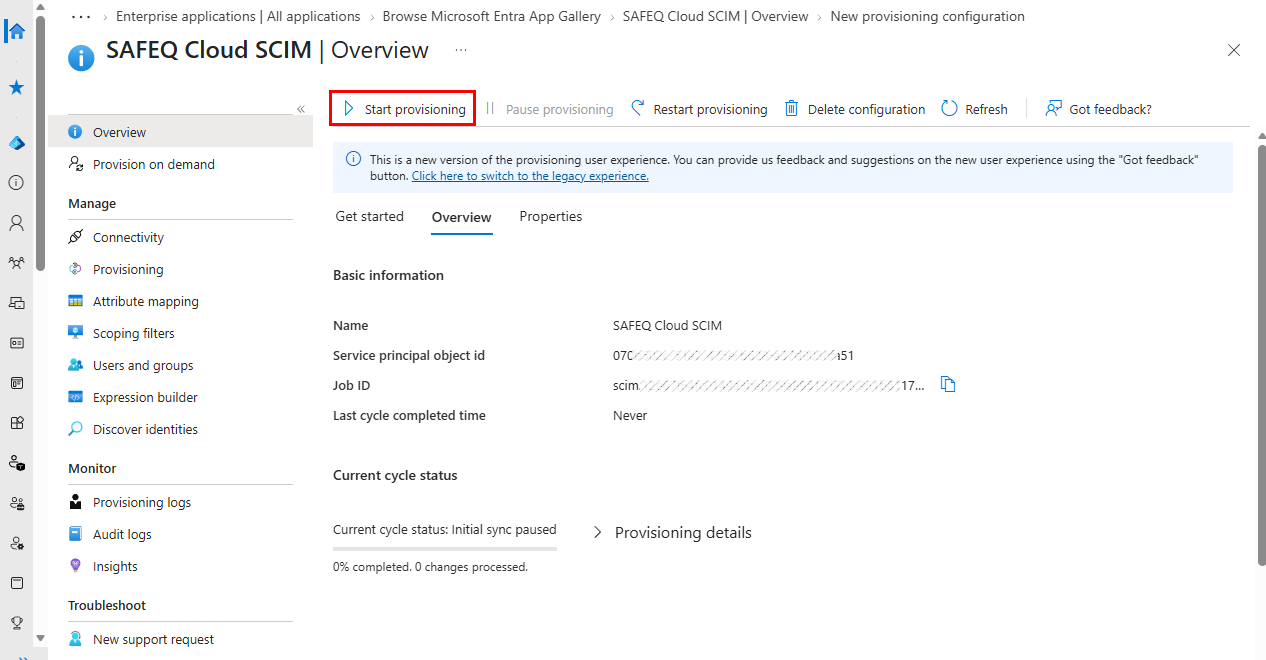Go to SAFEQ Cloud SCIM Overview breadcrumb

pyautogui.click(x=715, y=16)
